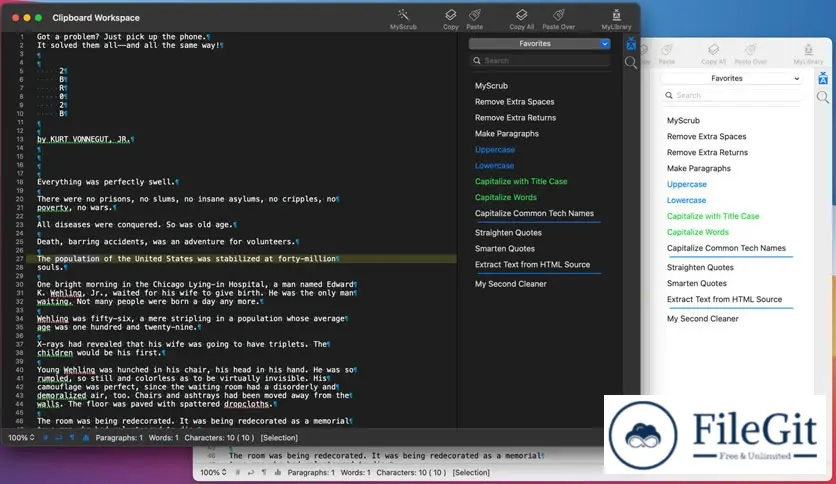This screenshot has width=836, height=484.
Task: Click Copy All icon in the light window
Action: [713, 50]
